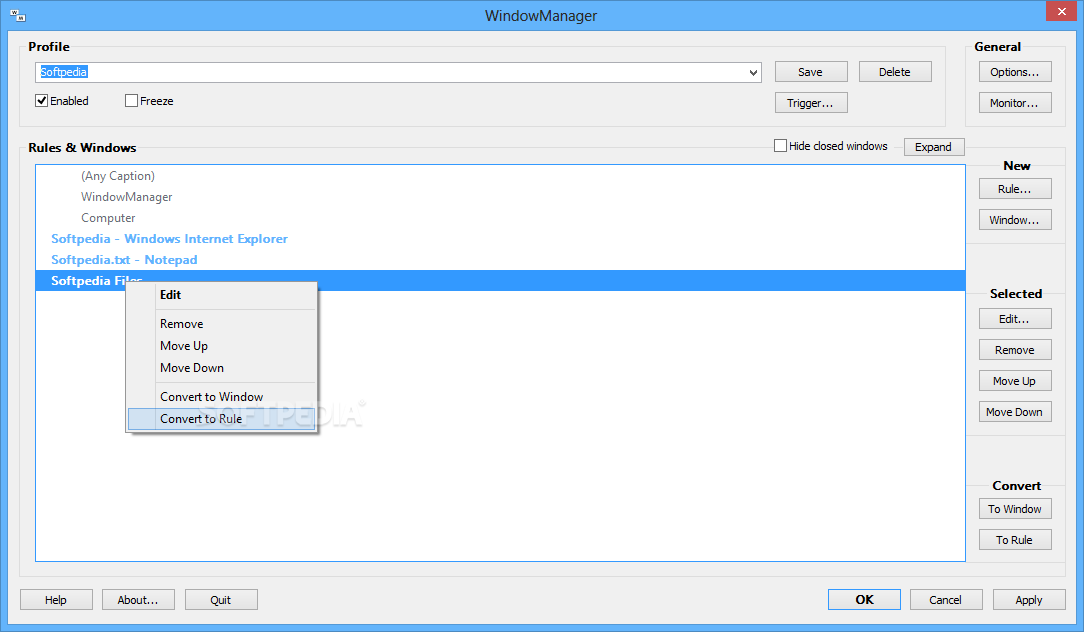Screen dimensions: 1084x632
Task: Select the Computer list row
Action: coord(501,218)
